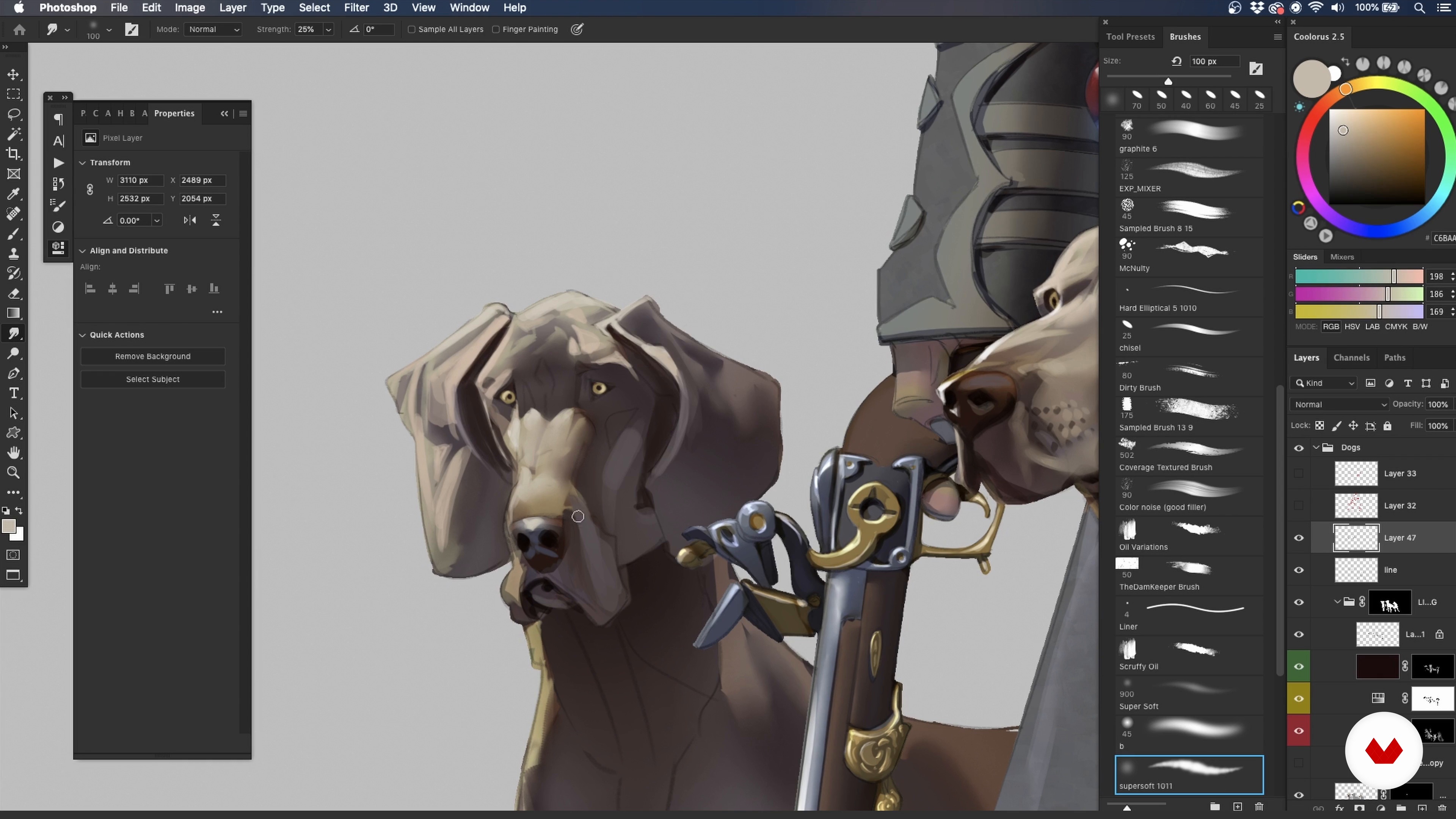1456x819 pixels.
Task: Open the Mode dropdown set to Normal
Action: [213, 30]
